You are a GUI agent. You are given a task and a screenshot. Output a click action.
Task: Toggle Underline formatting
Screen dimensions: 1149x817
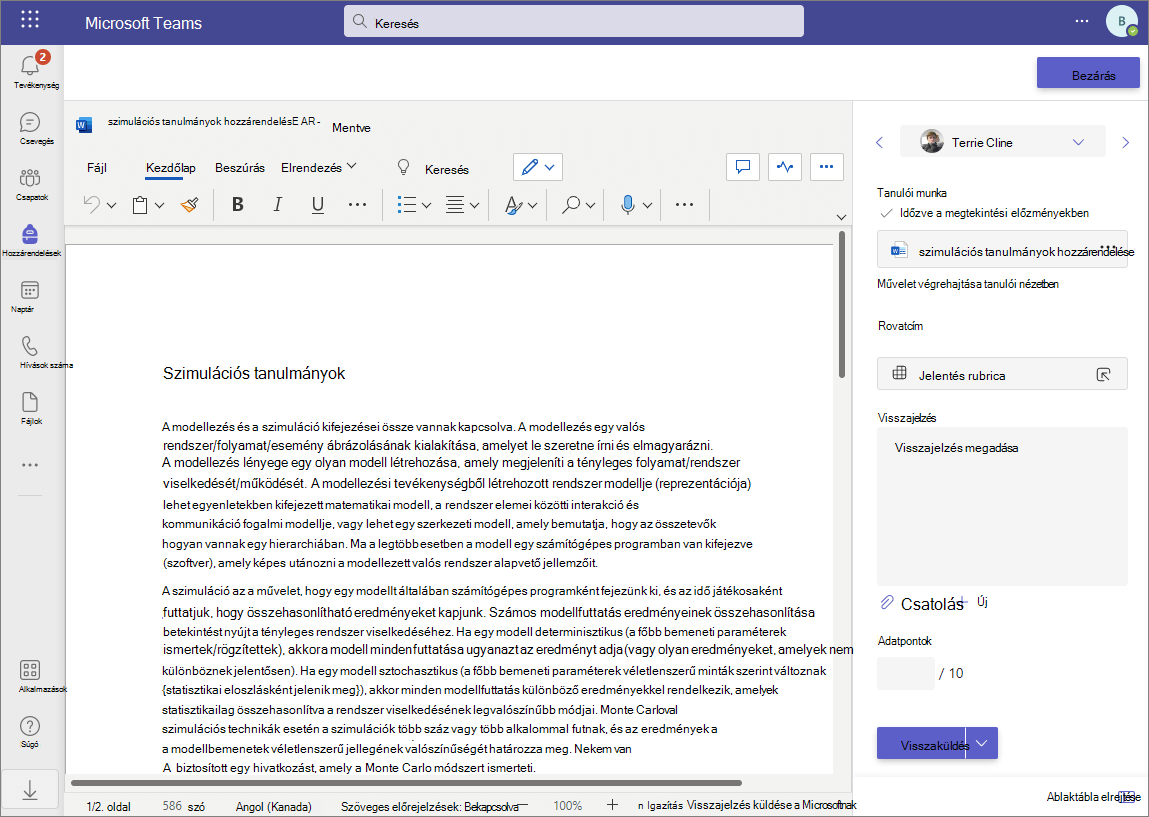317,204
